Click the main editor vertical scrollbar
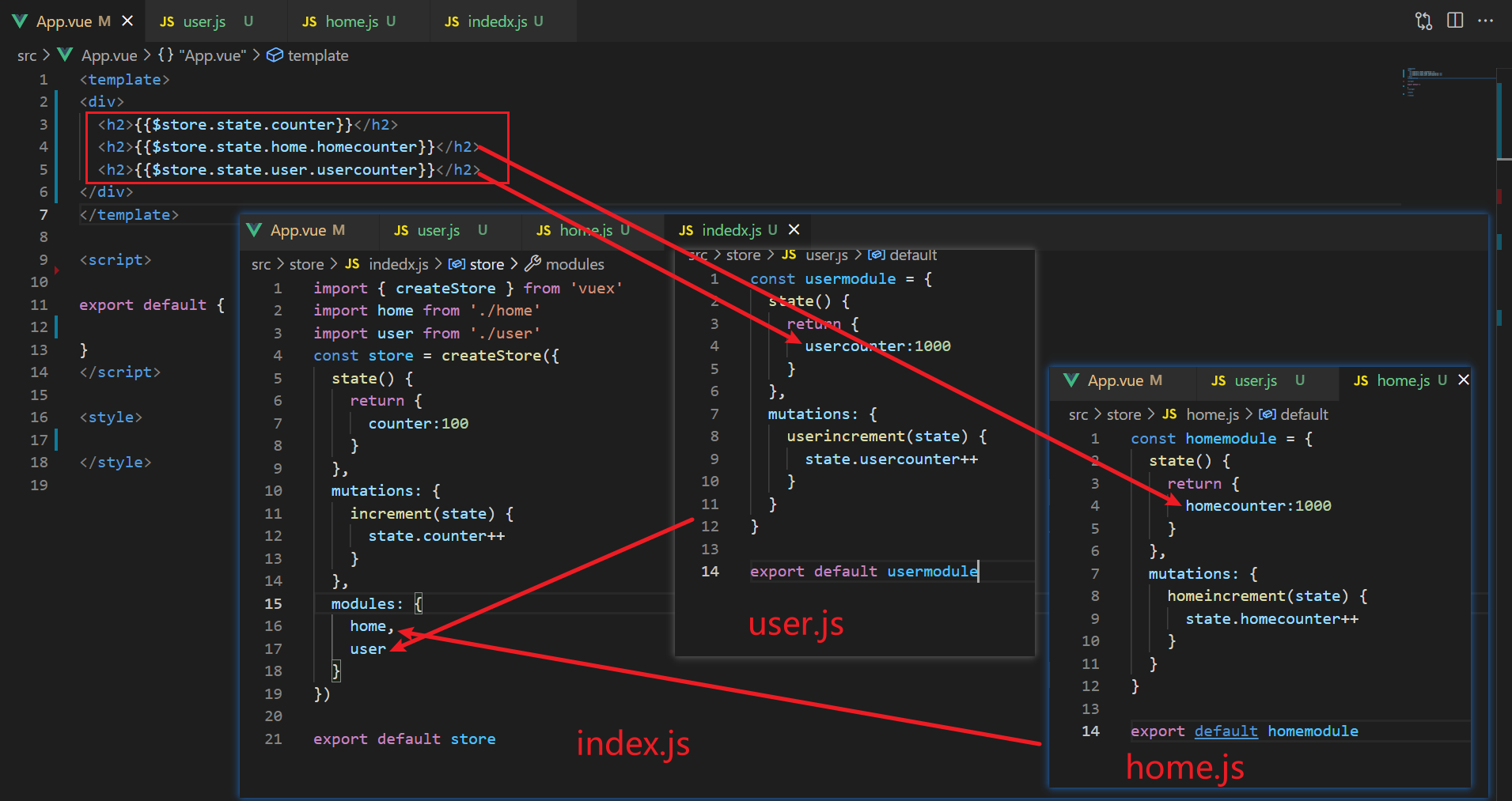The image size is (1512, 801). coord(1503,120)
